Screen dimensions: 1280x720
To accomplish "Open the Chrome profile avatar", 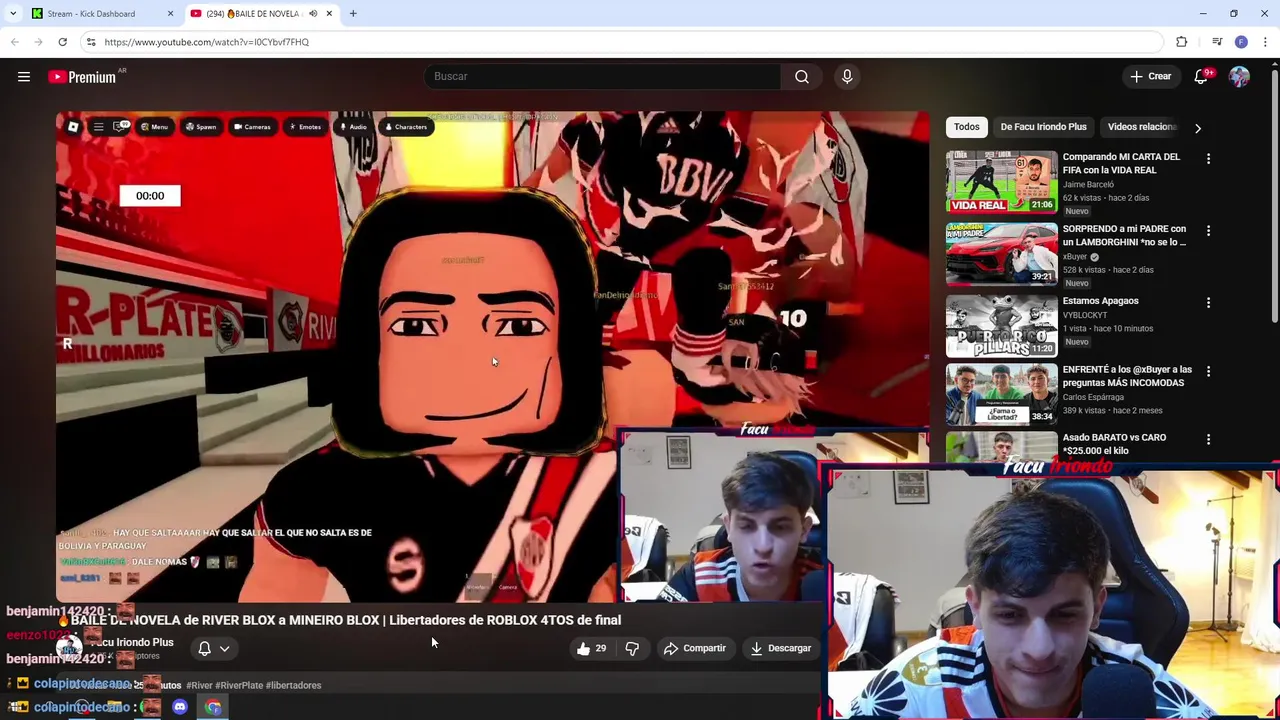I will pos(1241,42).
